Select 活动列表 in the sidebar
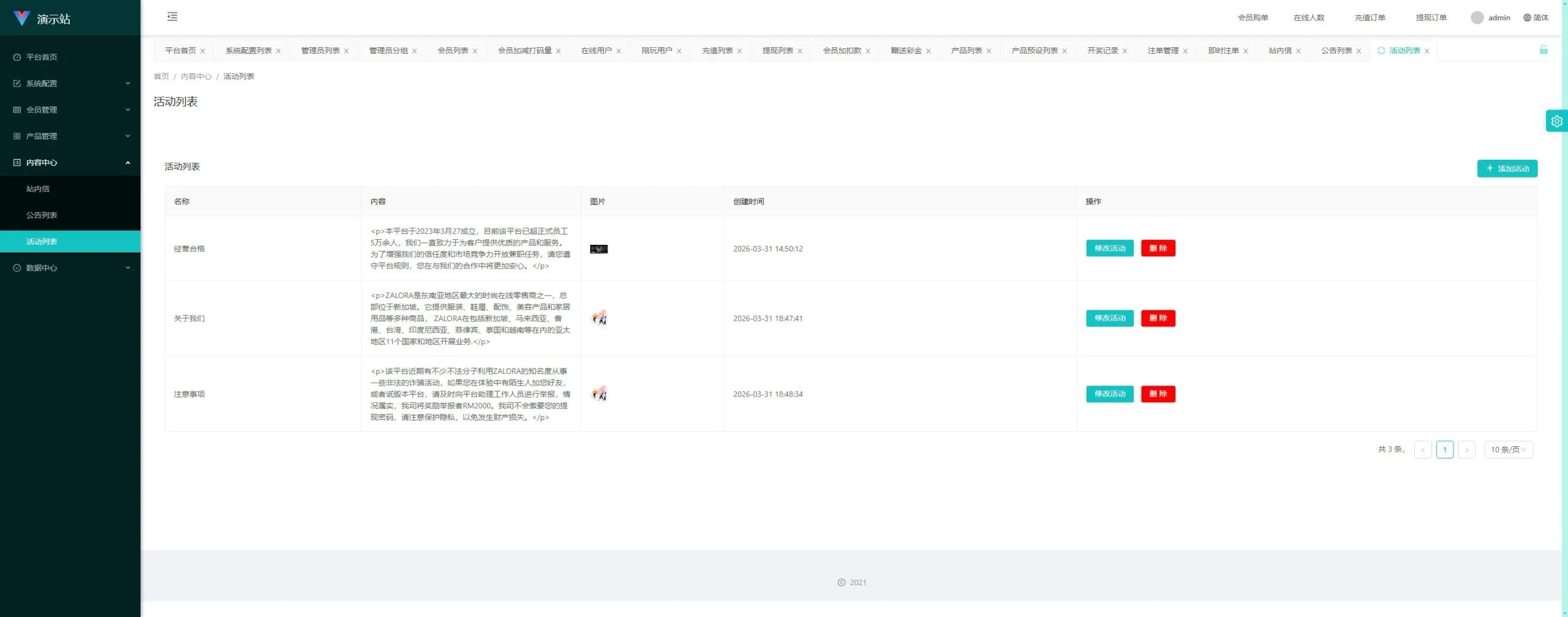The height and width of the screenshot is (617, 1568). tap(70, 241)
